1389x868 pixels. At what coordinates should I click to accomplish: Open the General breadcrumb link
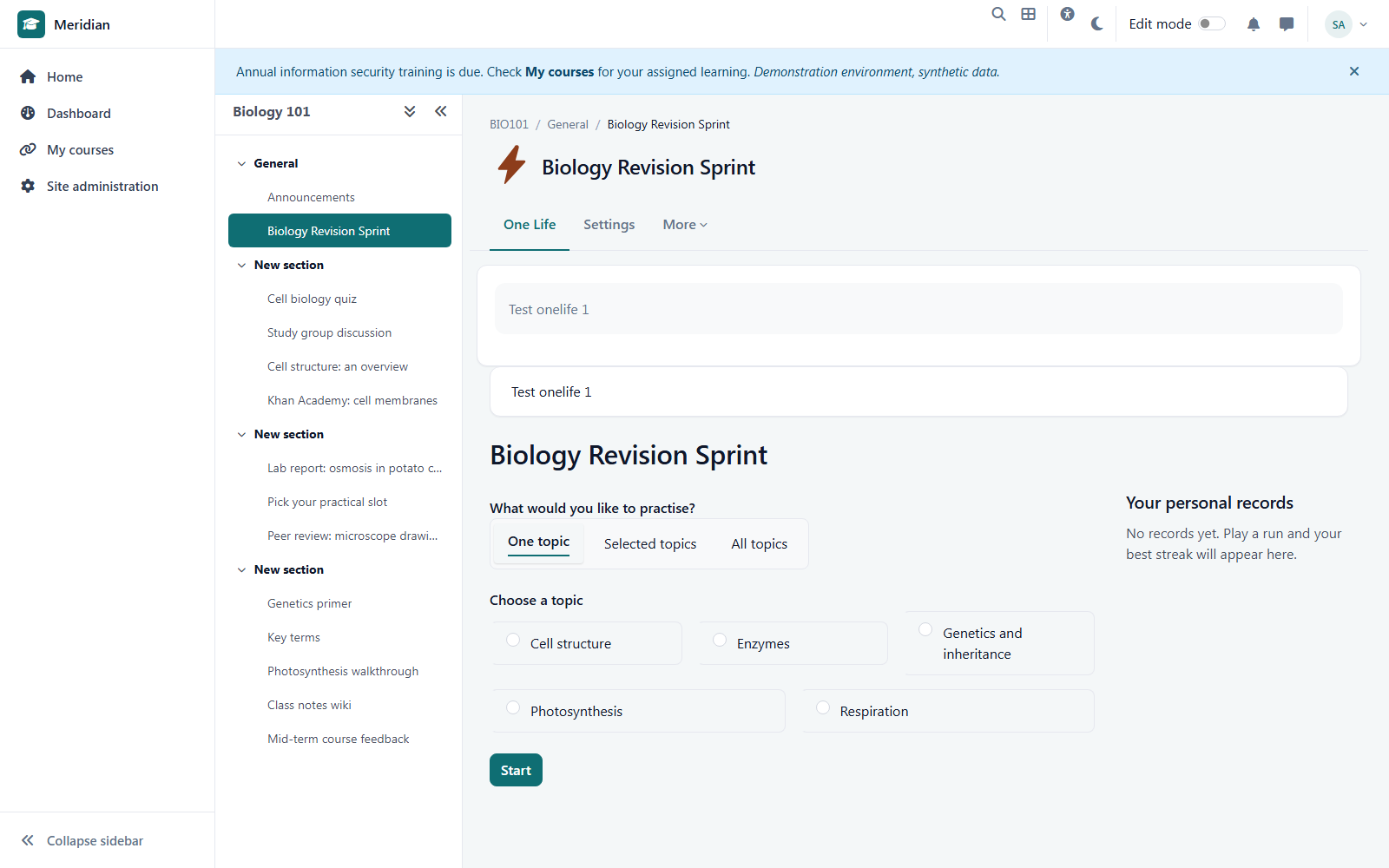point(568,124)
